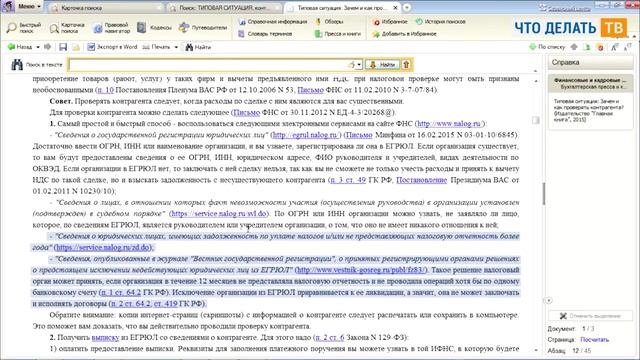Click the Справка panel header

point(591,62)
